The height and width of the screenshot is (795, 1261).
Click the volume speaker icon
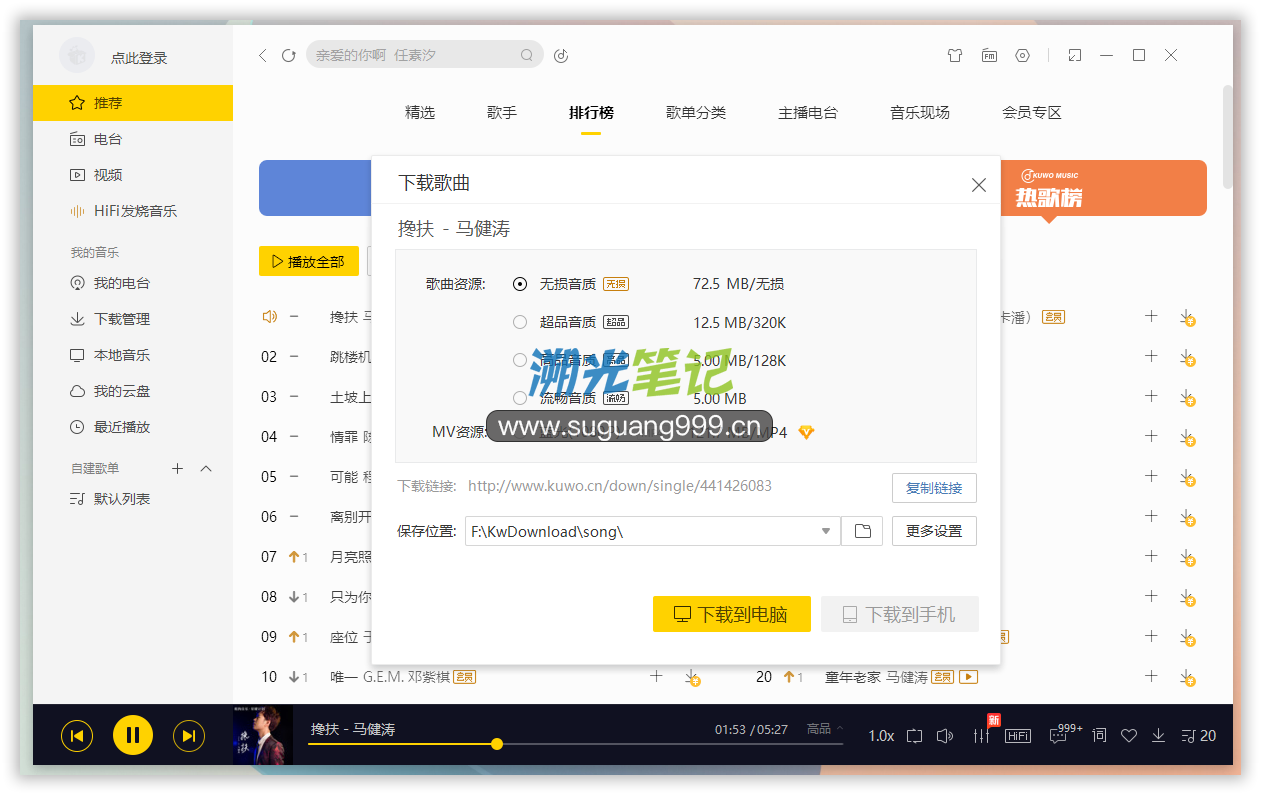(x=945, y=736)
